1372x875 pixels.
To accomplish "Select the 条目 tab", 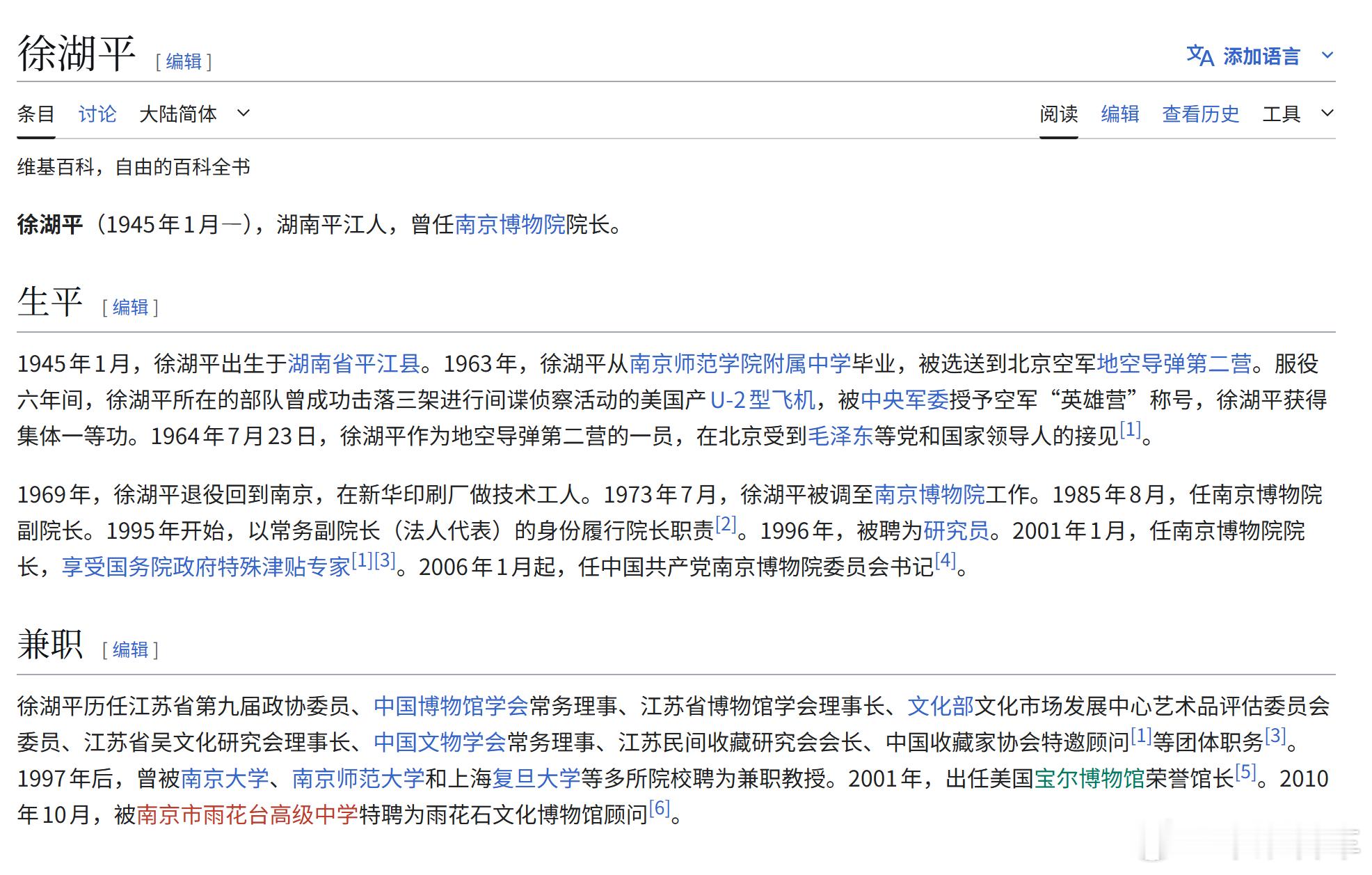I will pyautogui.click(x=36, y=113).
